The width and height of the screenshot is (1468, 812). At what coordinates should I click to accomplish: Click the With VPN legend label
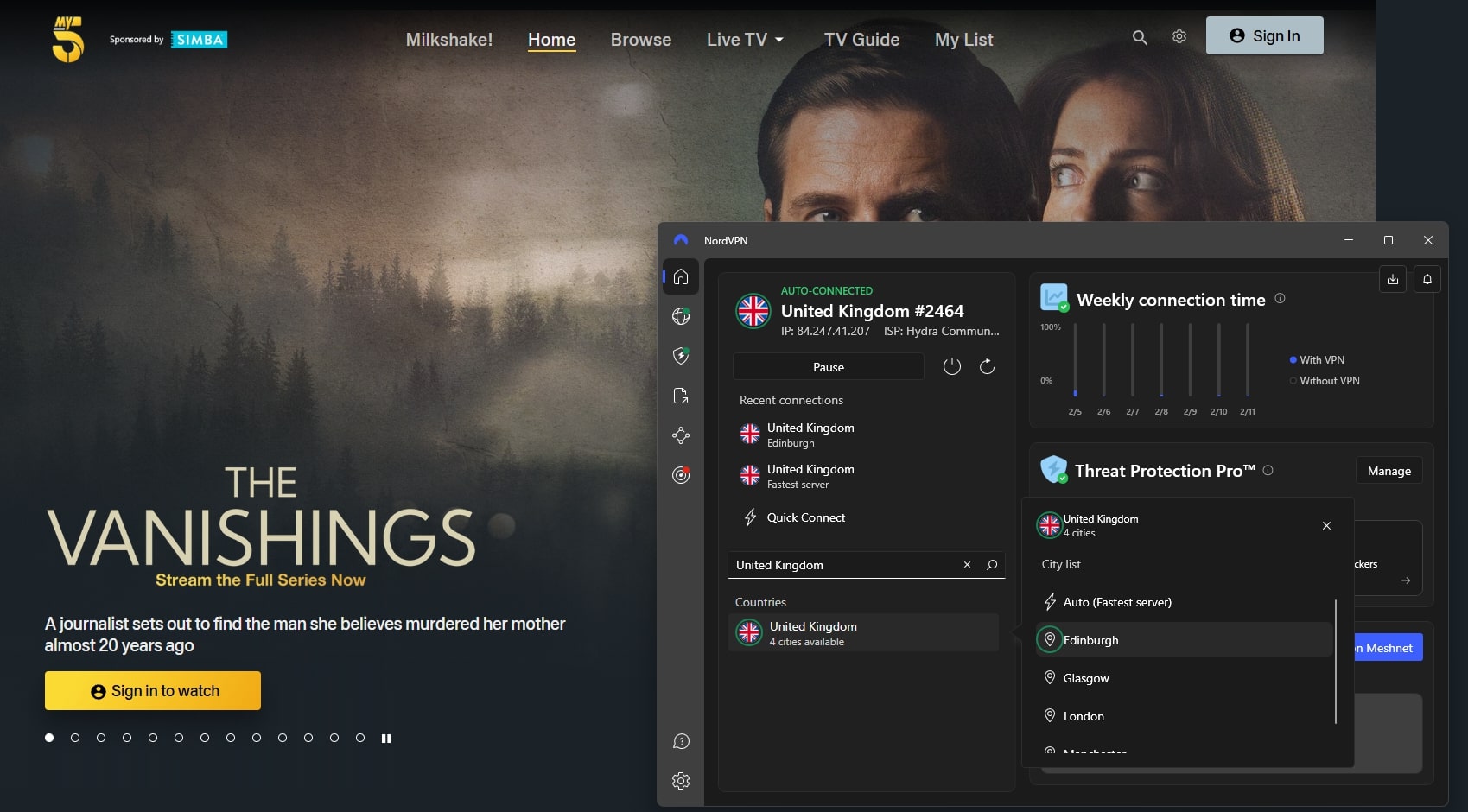click(x=1322, y=359)
